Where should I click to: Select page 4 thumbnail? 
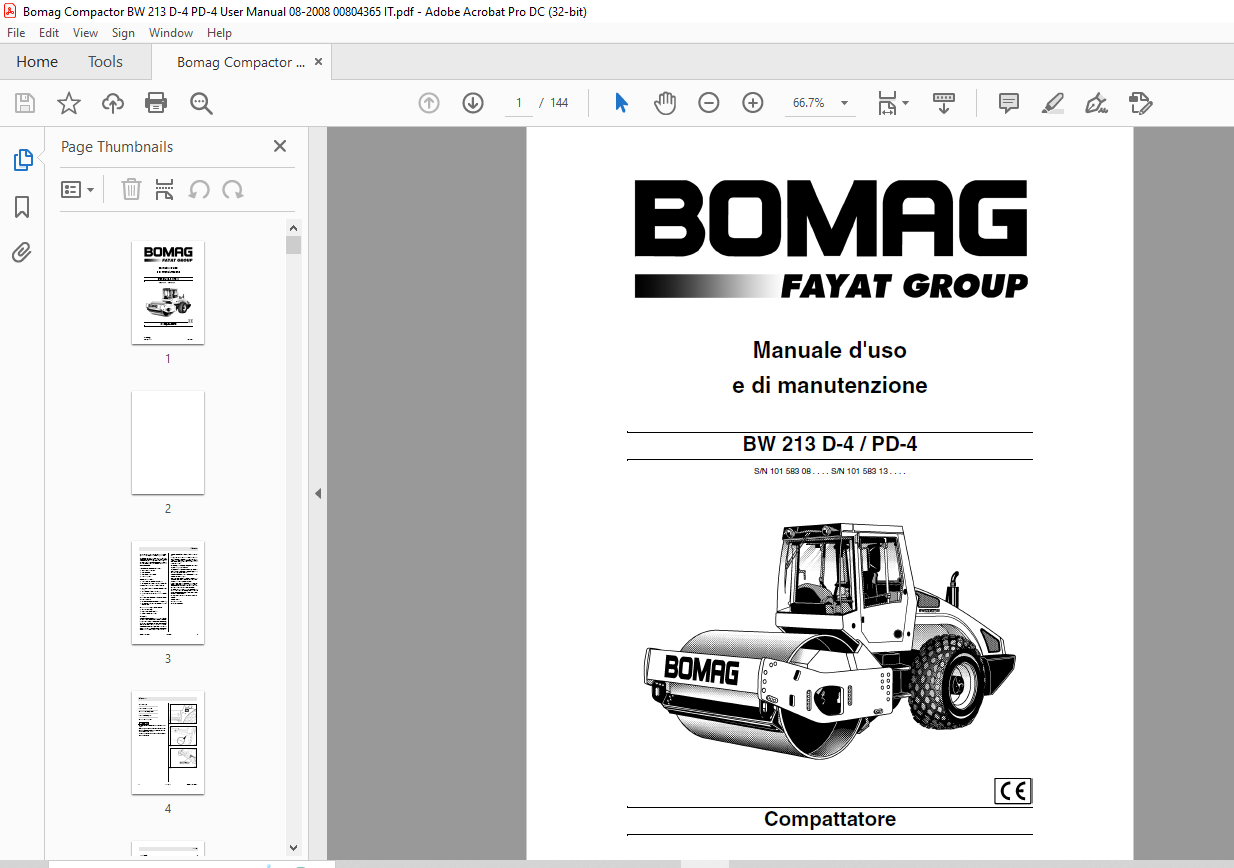(x=168, y=743)
